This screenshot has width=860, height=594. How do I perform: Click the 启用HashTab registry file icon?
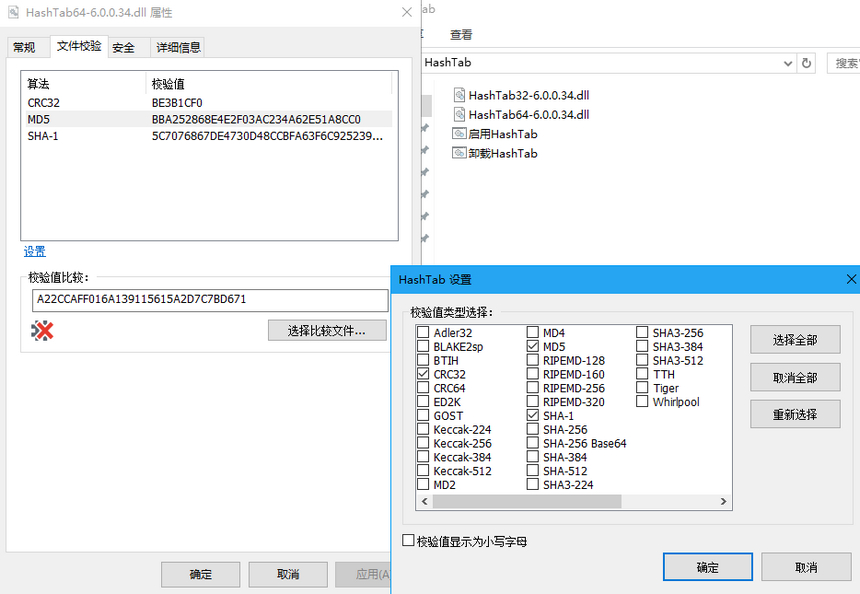click(459, 133)
